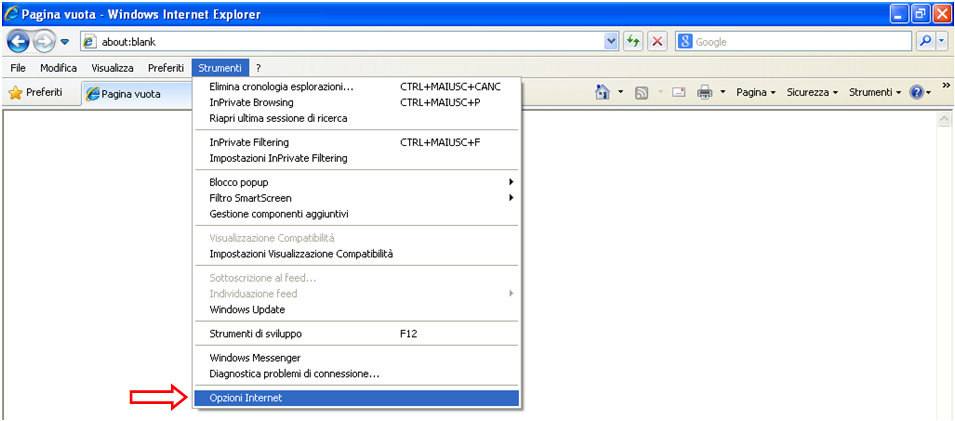Open search provider options dropdown arrow
Image resolution: width=955 pixels, height=421 pixels.
pos(942,42)
